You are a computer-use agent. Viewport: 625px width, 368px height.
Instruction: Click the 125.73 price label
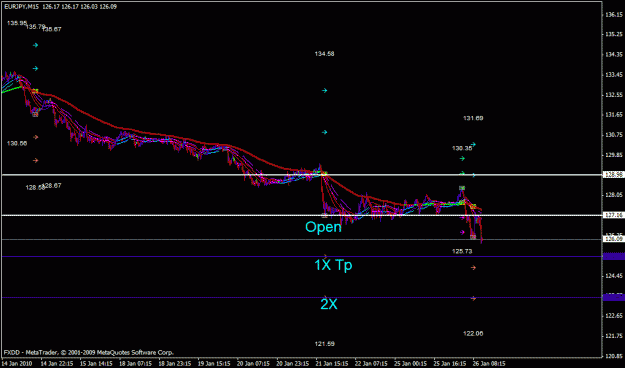tap(462, 251)
